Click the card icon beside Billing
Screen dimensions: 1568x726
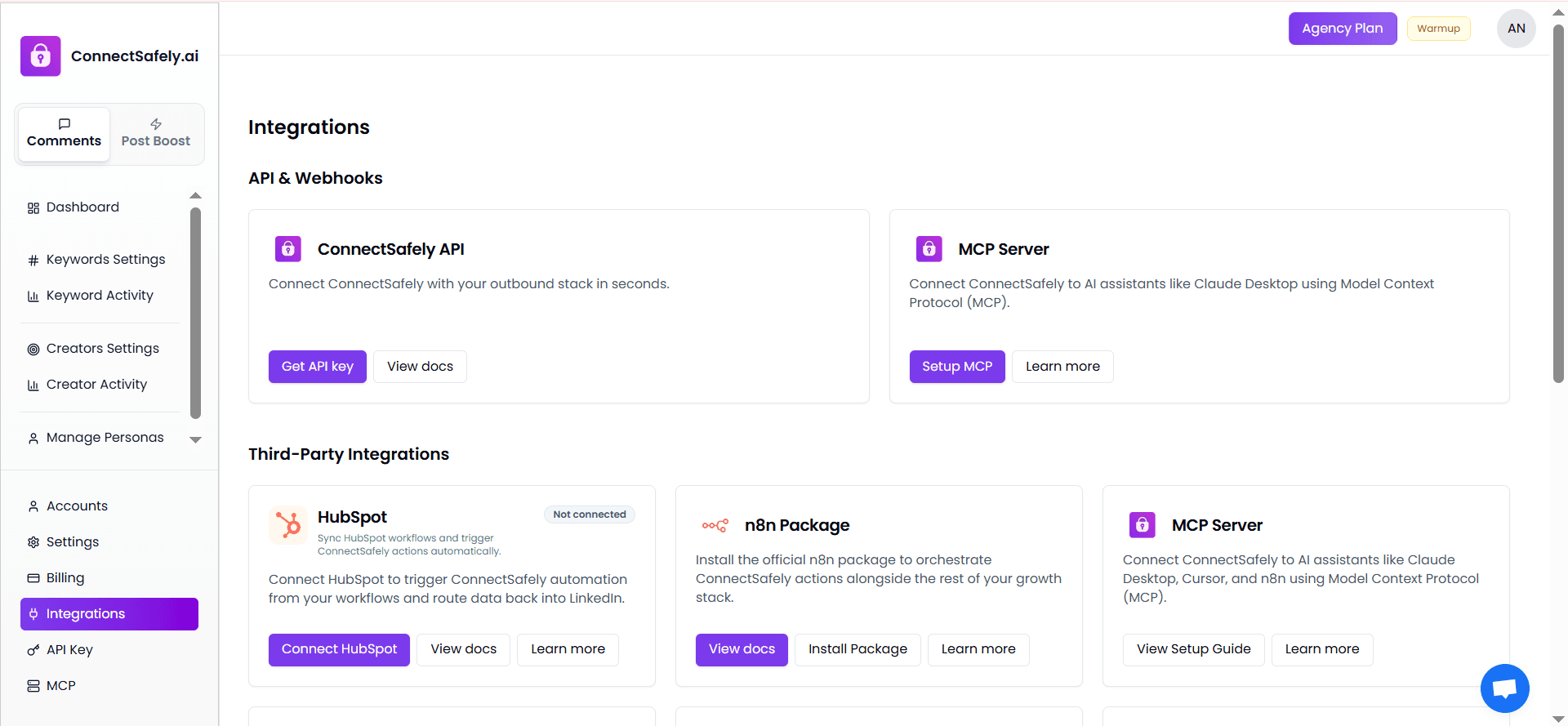[33, 578]
